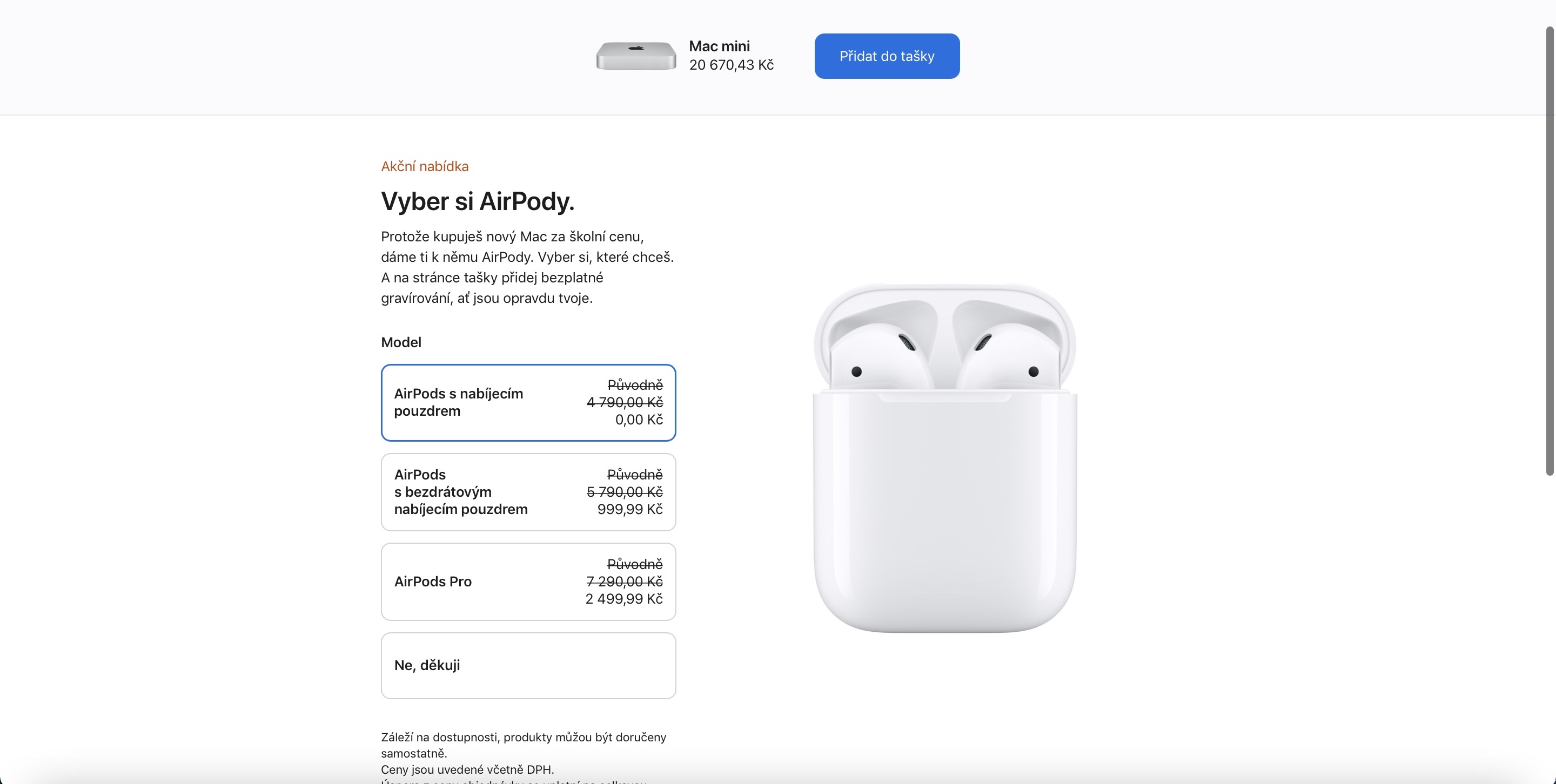Pick the Ne, děkuji option
The width and height of the screenshot is (1556, 784).
(x=527, y=665)
